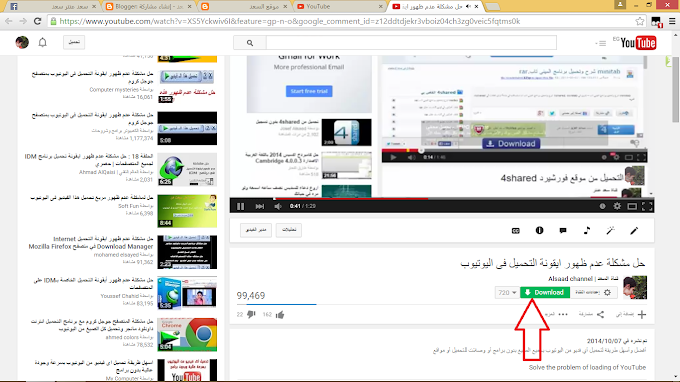Open channel settings gear beside Download
Image resolution: width=680 pixels, height=382 pixels.
click(x=607, y=293)
